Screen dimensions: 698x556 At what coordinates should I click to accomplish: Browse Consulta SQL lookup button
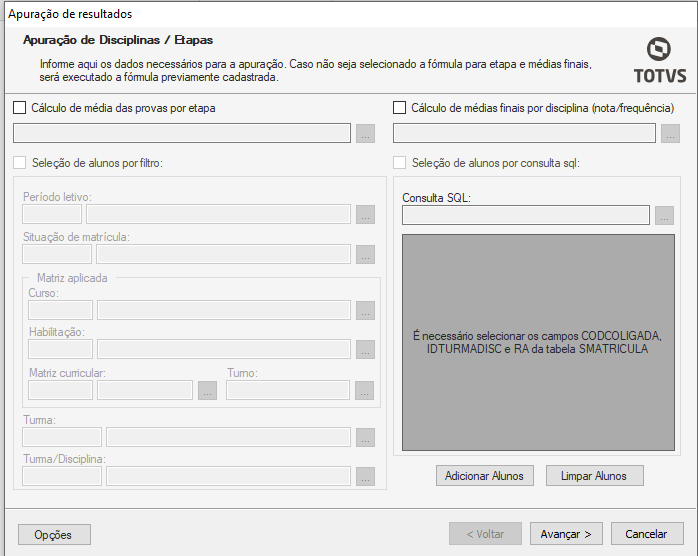tap(664, 215)
